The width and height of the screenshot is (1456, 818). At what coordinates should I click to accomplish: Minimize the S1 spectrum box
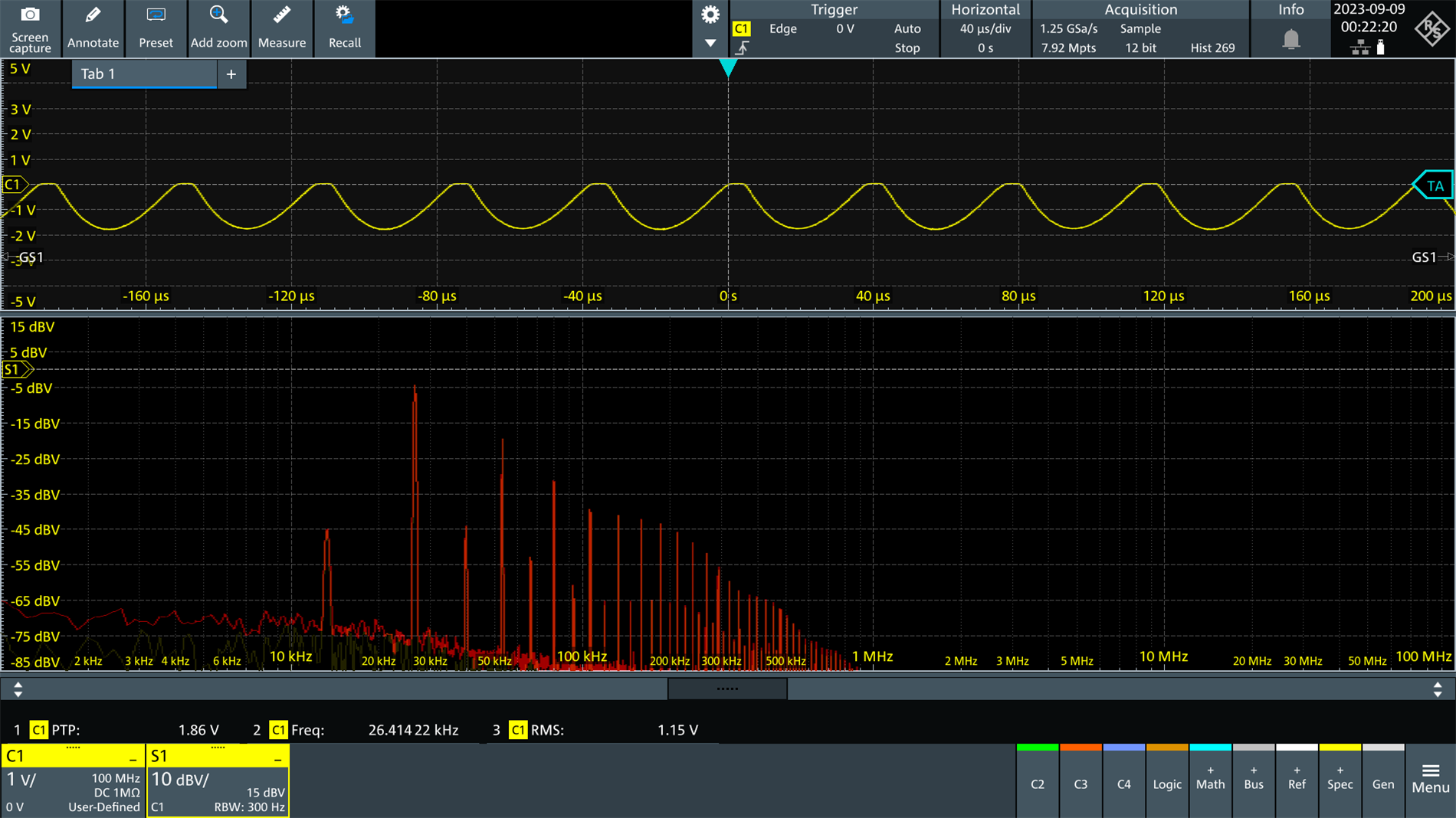[x=277, y=757]
